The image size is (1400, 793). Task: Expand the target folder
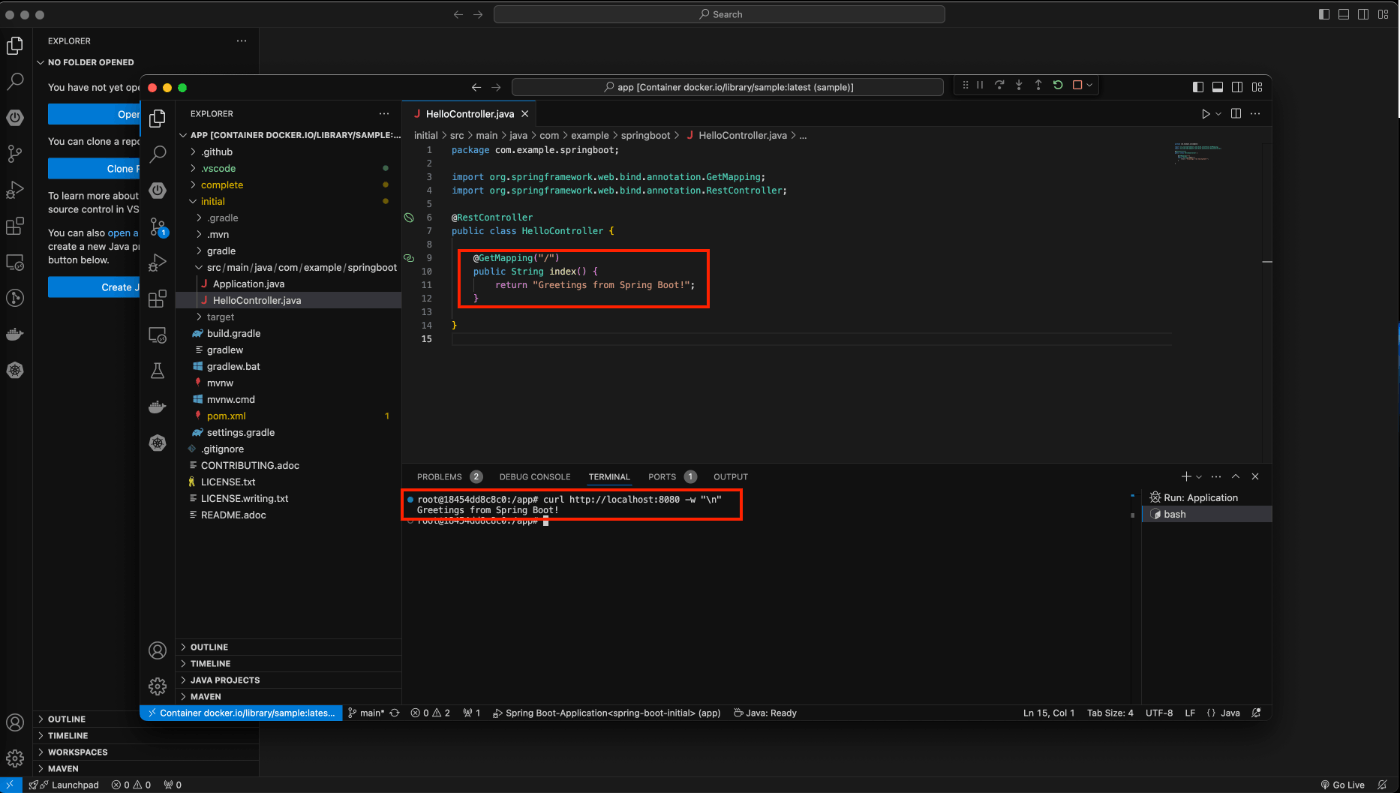pyautogui.click(x=288, y=317)
